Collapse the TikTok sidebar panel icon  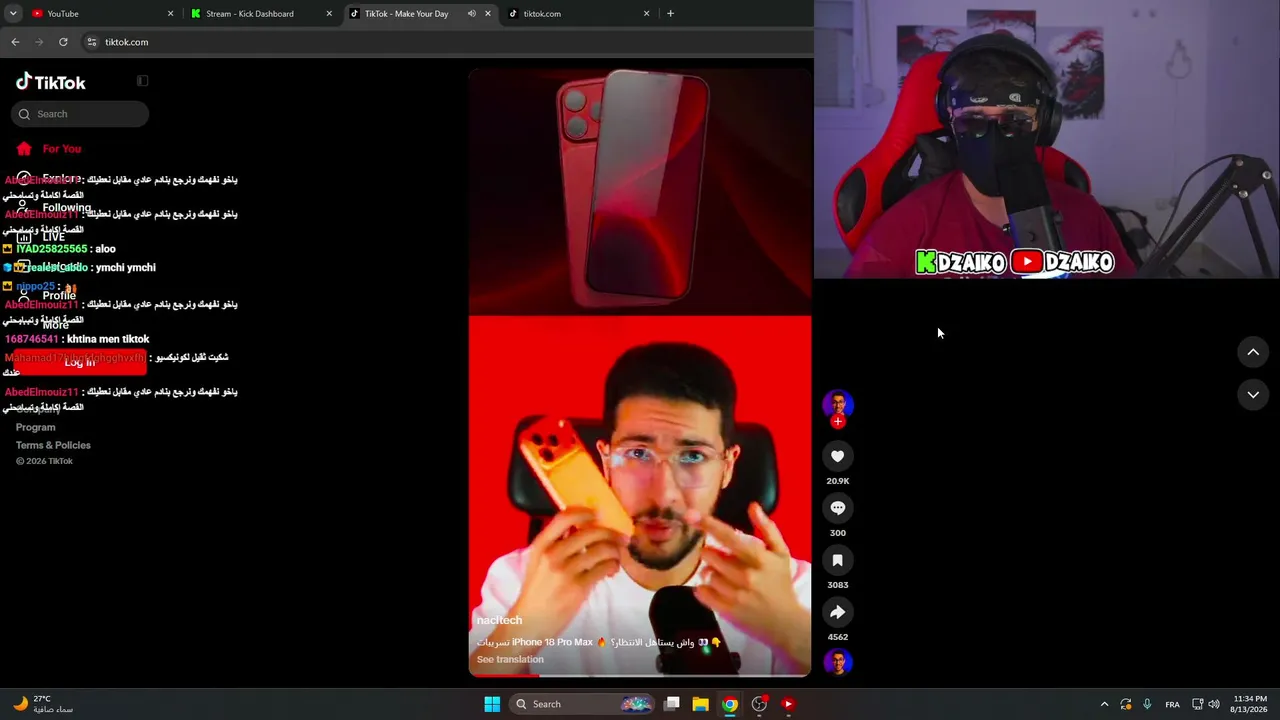[x=142, y=81]
